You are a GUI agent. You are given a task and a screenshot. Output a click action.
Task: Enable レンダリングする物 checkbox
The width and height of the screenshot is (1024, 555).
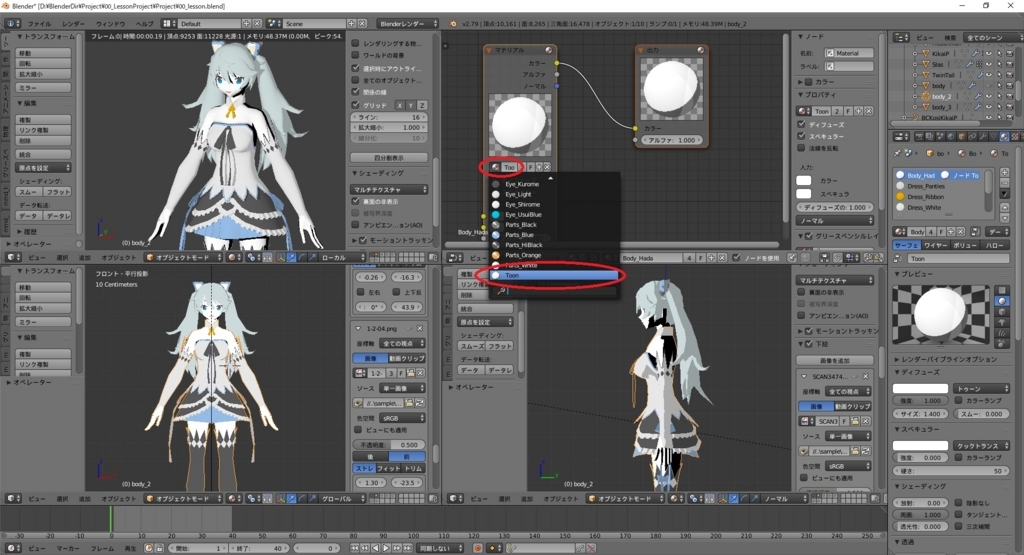(356, 43)
